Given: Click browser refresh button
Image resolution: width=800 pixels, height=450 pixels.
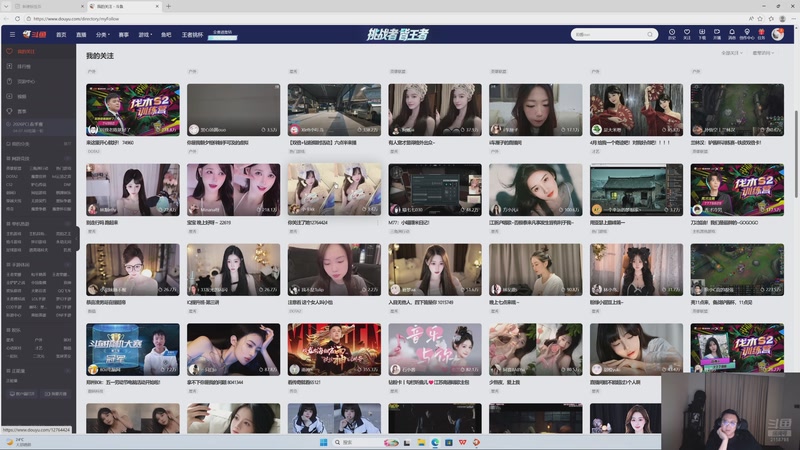Looking at the screenshot, I should point(17,18).
